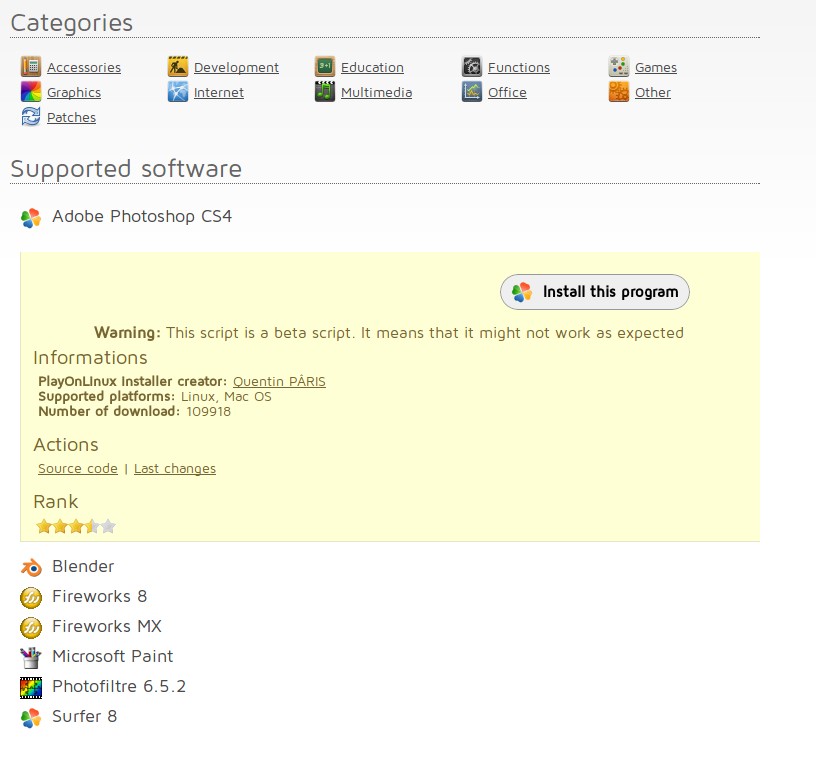The image size is (816, 765).
Task: Expand the Photofiltre 6.5.2 software entry
Action: coord(119,686)
